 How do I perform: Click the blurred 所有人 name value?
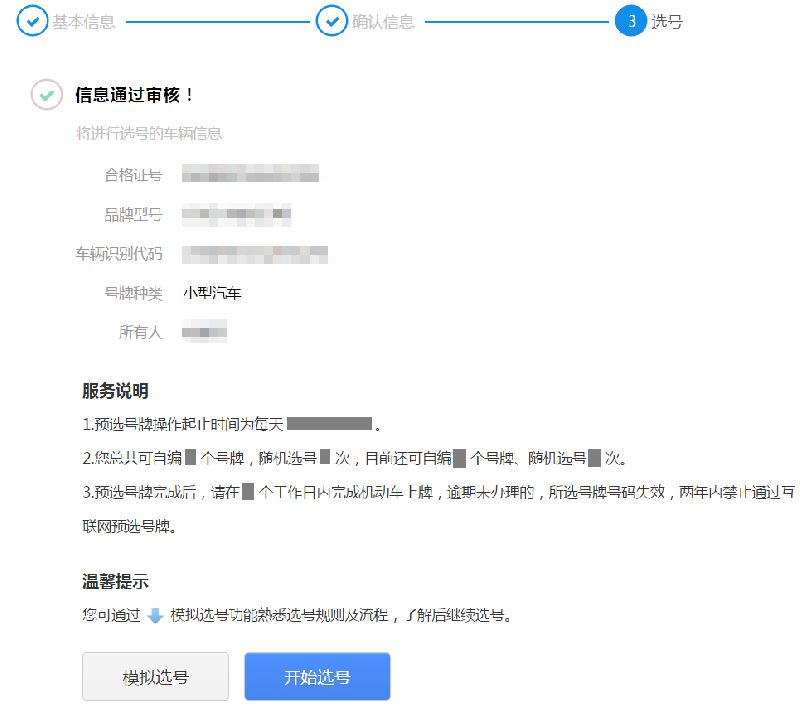(x=205, y=332)
